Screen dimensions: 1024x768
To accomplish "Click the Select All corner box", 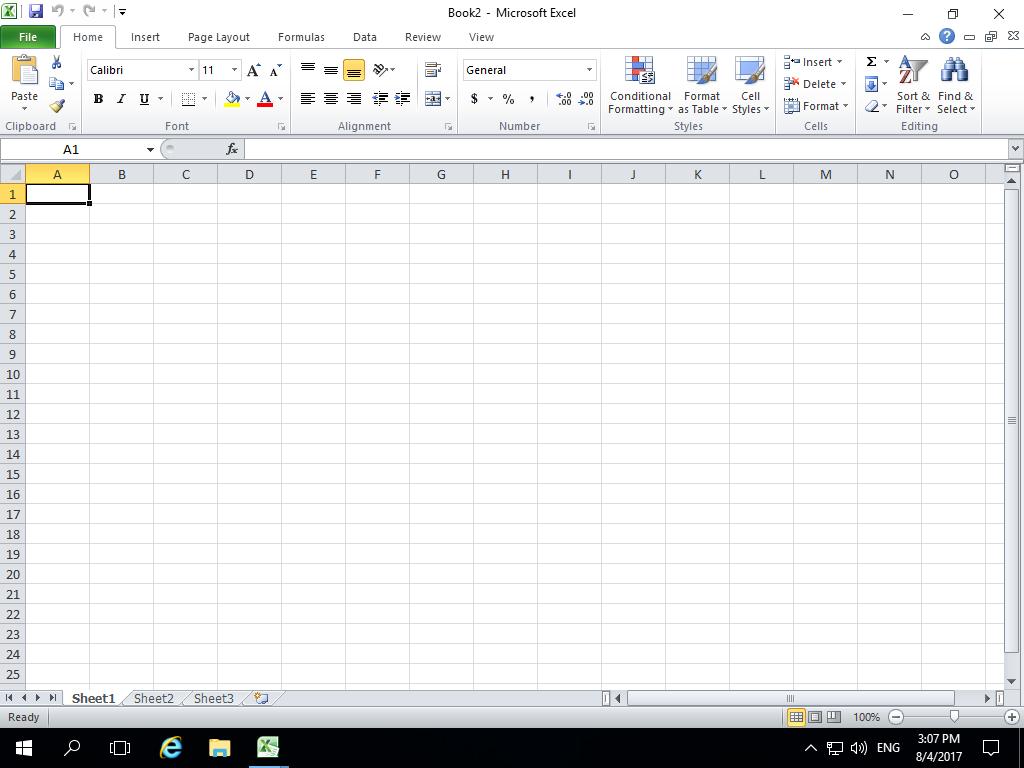I will [12, 174].
